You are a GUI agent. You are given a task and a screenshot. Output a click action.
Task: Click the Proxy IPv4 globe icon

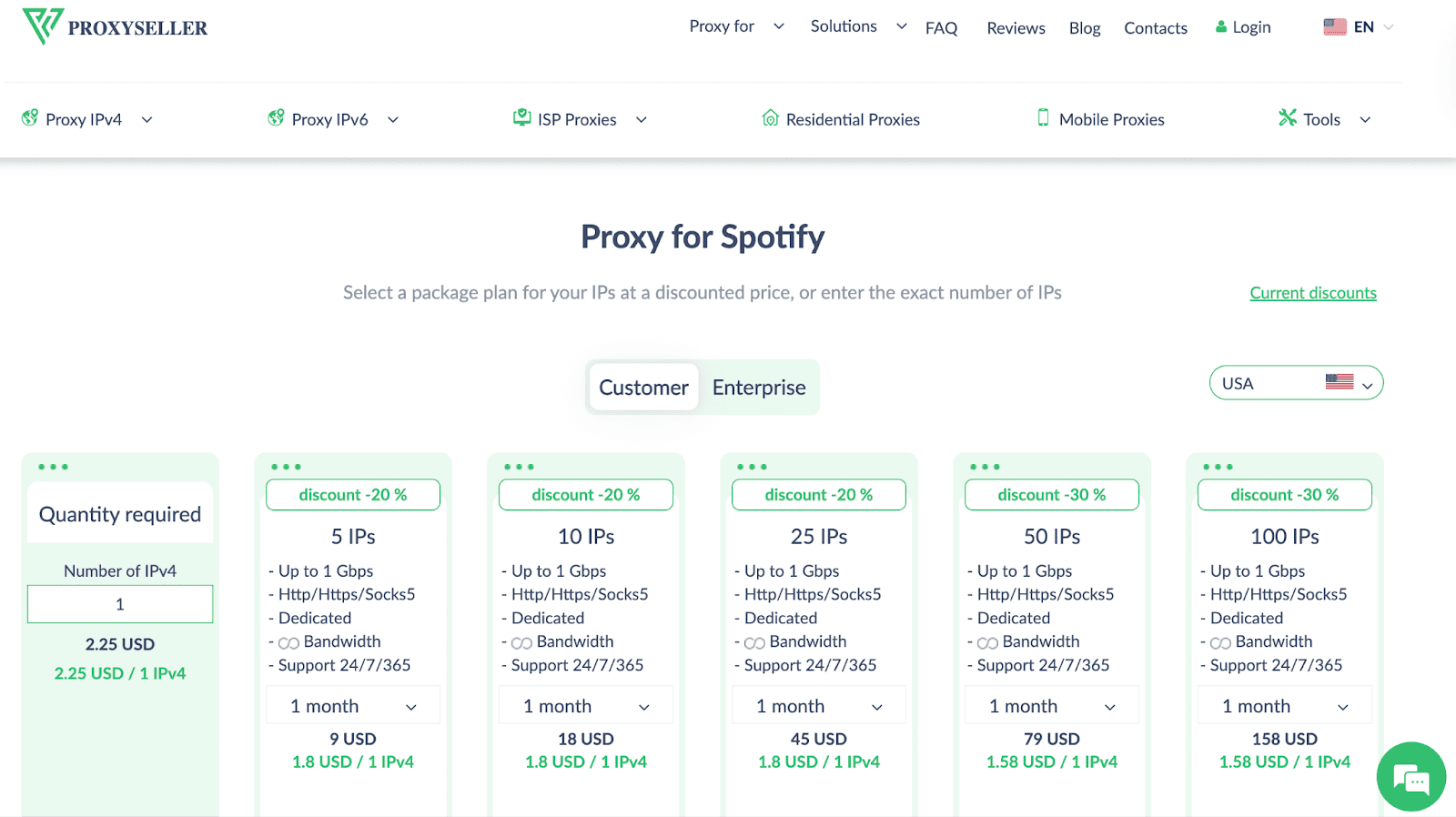[x=30, y=118]
